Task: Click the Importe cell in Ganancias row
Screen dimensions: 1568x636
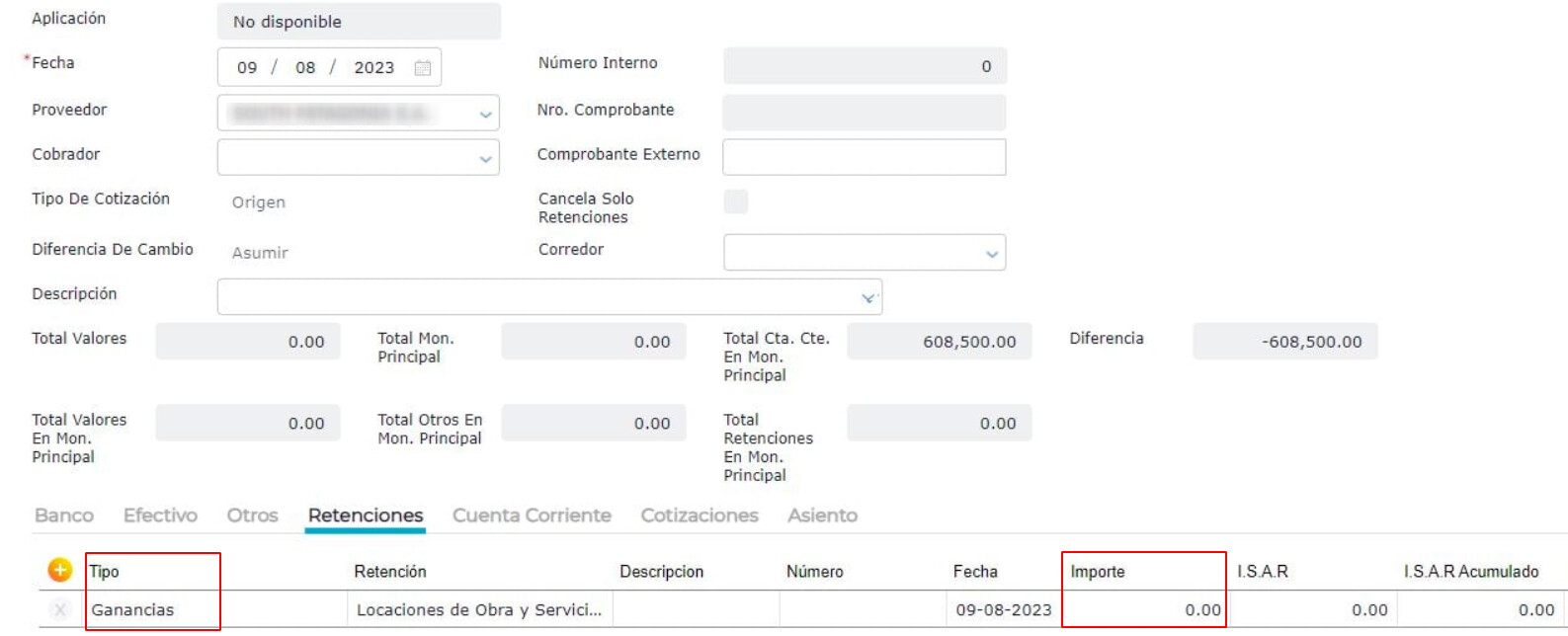Action: (x=1144, y=609)
